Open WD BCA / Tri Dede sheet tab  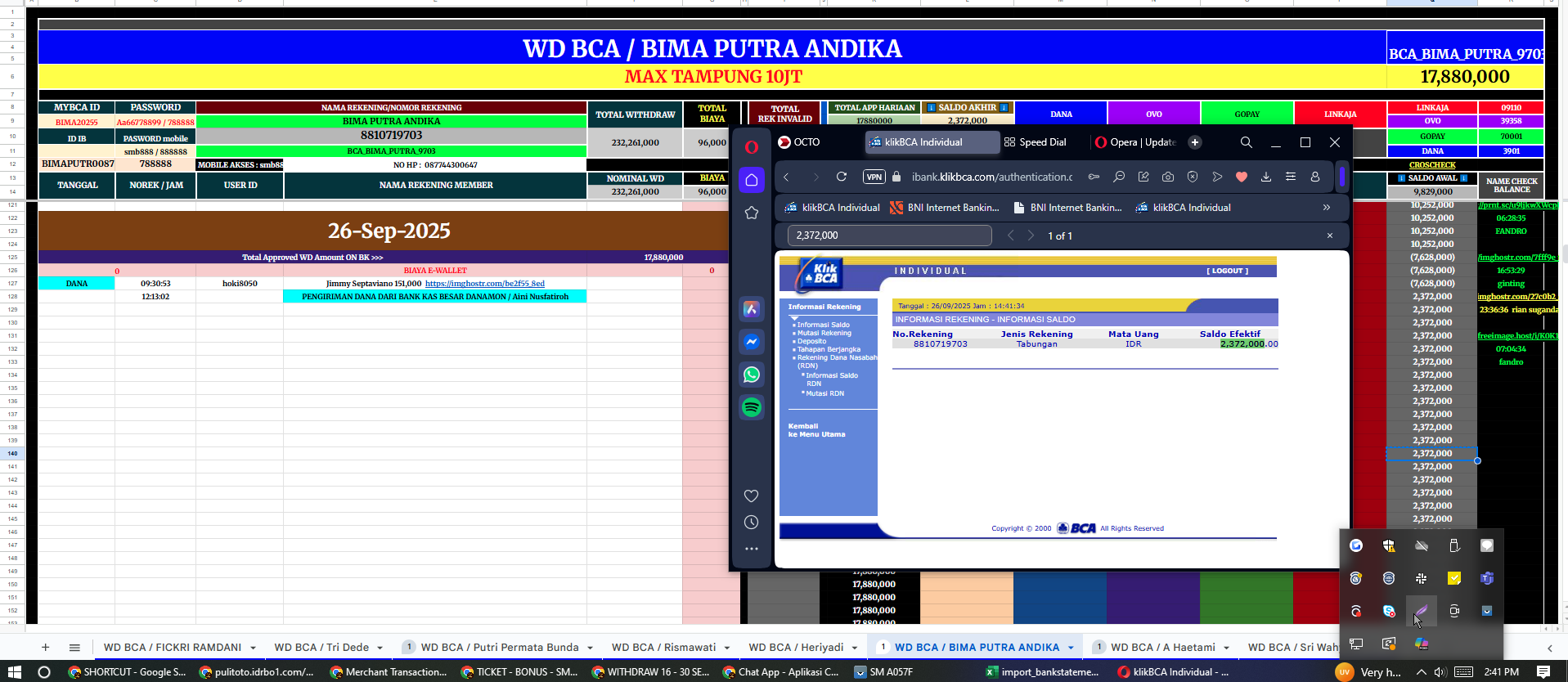click(321, 648)
